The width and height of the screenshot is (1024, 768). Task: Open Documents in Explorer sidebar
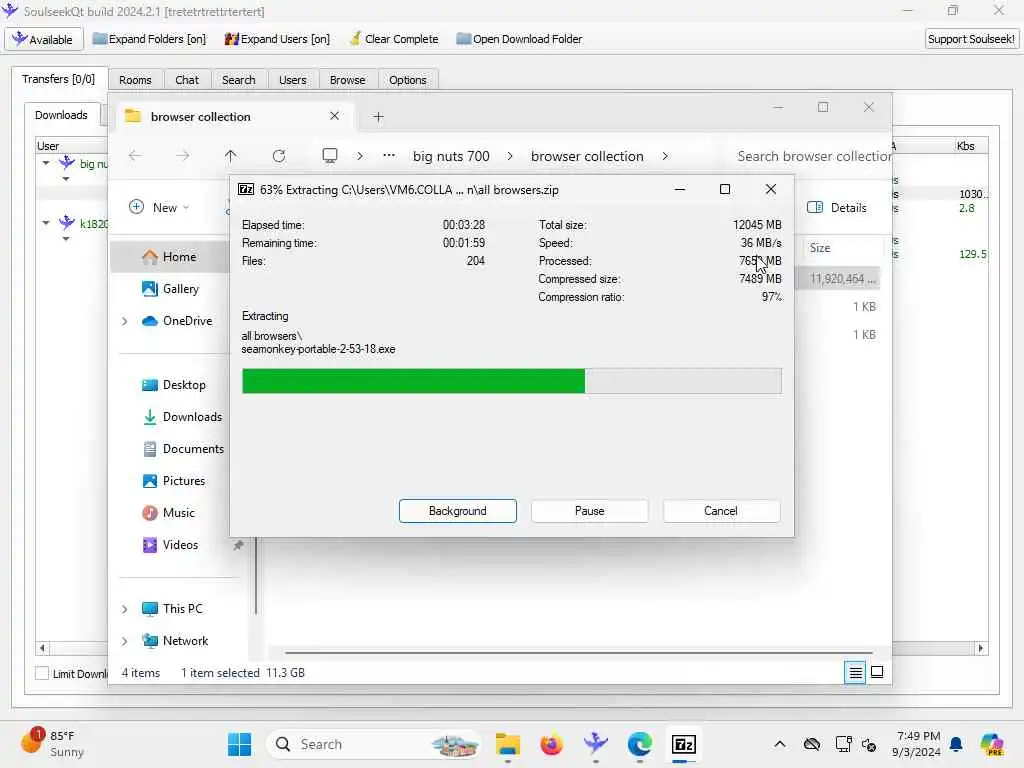point(183,449)
